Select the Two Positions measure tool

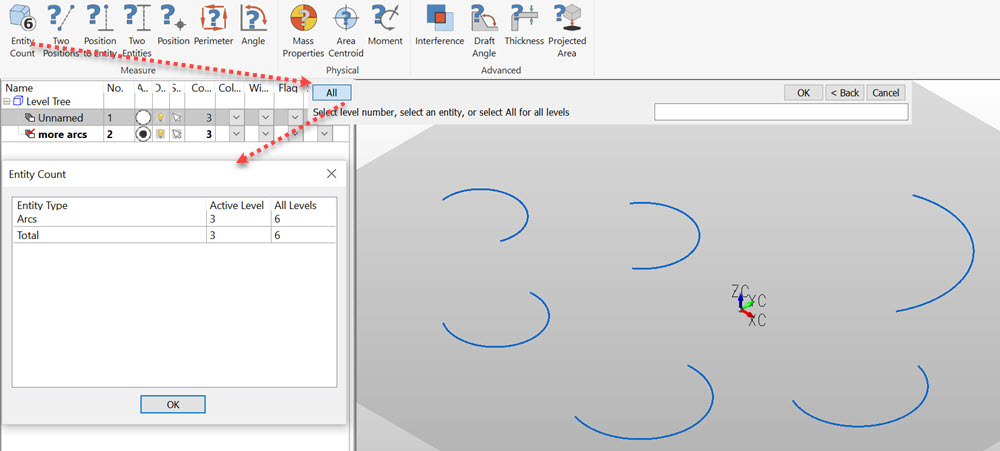pos(61,31)
